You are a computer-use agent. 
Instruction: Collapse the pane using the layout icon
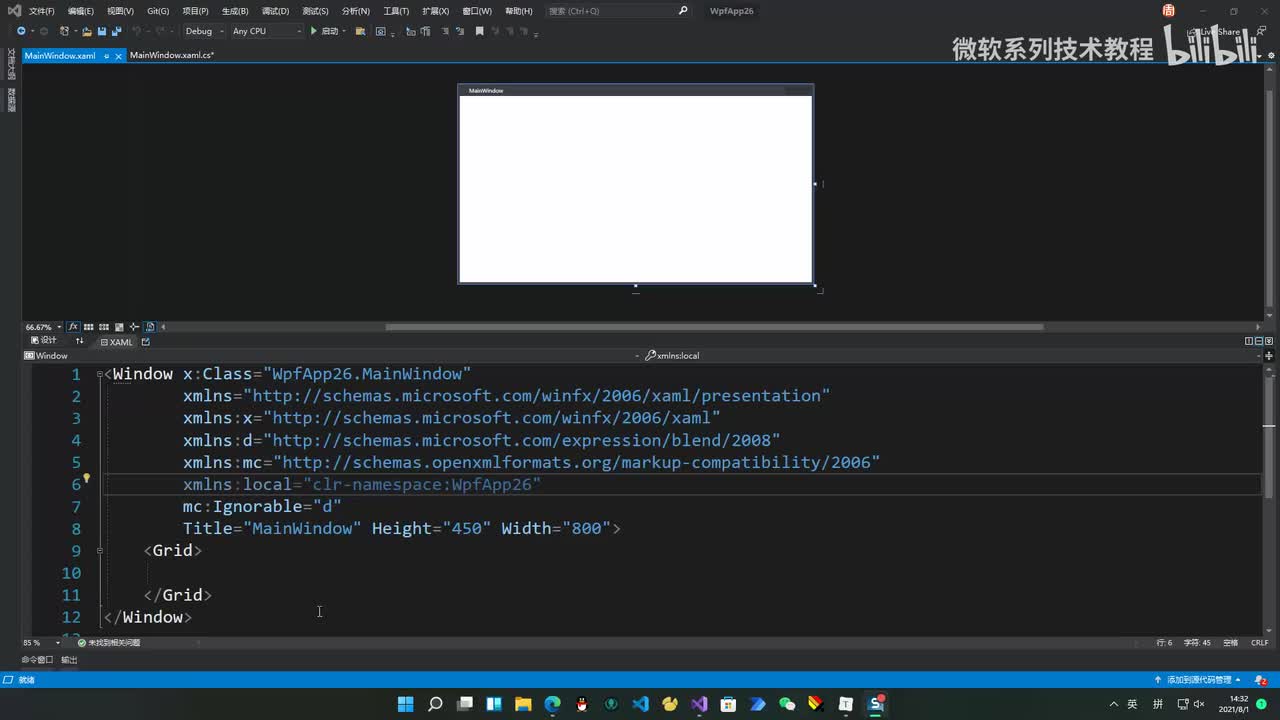1269,341
